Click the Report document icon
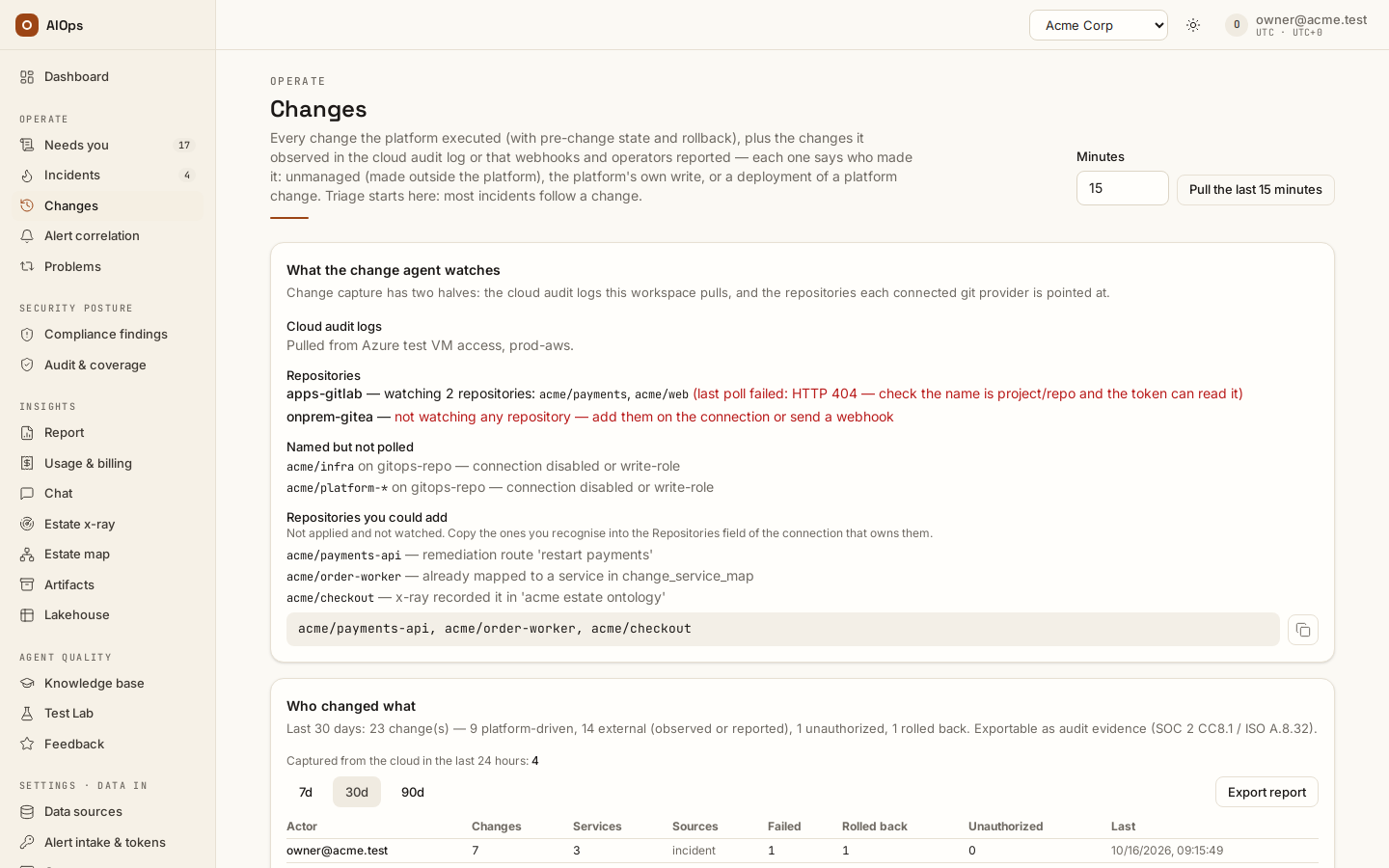Screen dimensions: 1389x868 pyautogui.click(x=27, y=433)
